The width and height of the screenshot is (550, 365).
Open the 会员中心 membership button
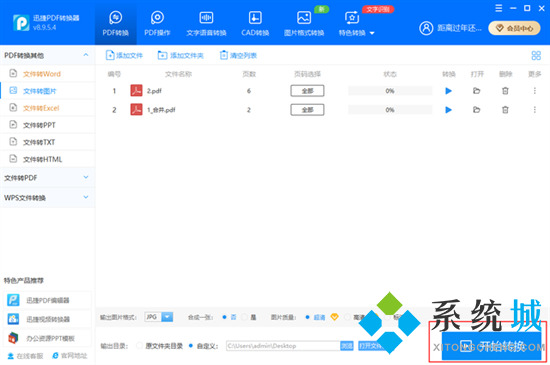tap(514, 28)
